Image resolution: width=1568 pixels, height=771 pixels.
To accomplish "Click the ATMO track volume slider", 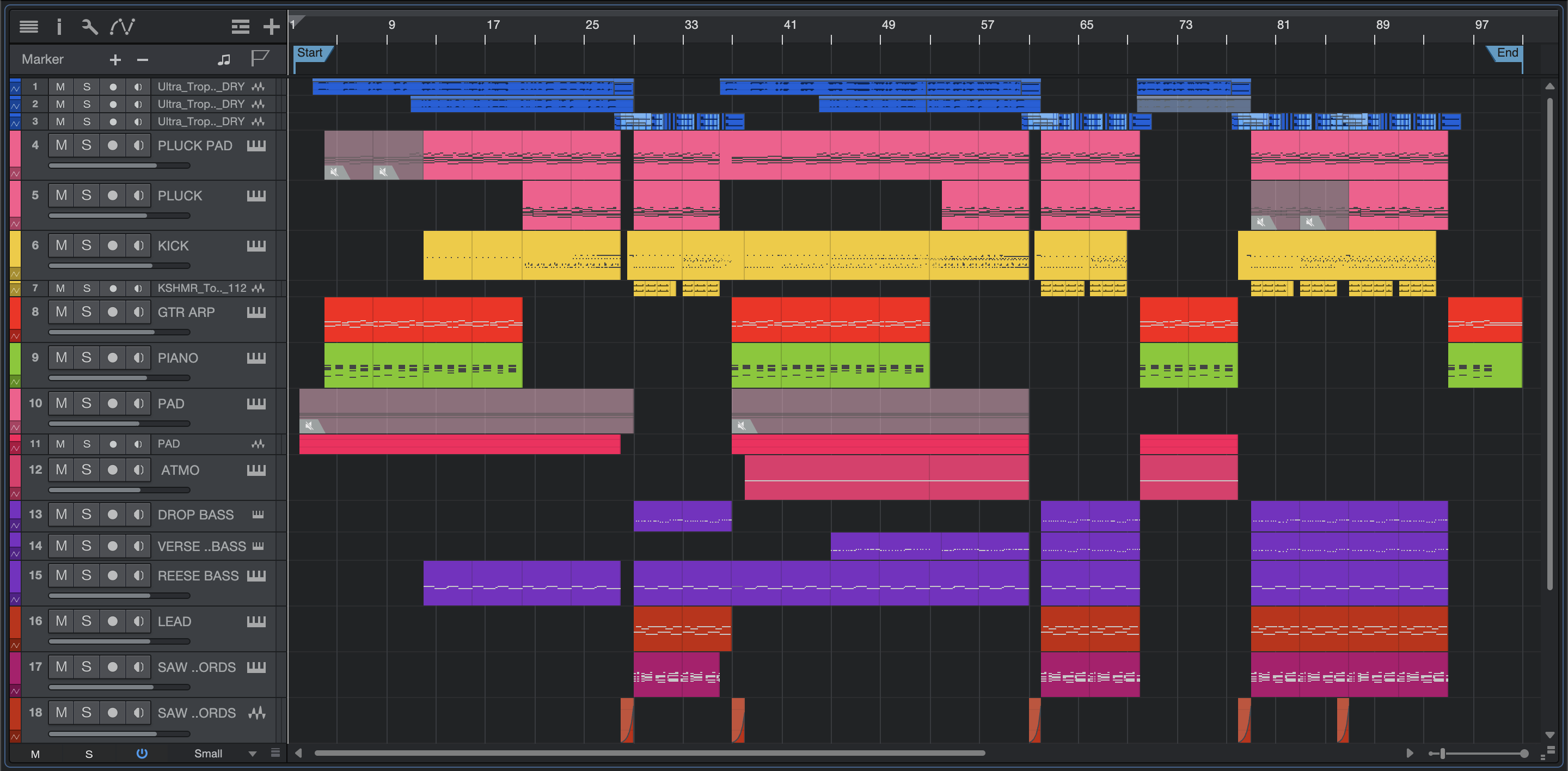I will (119, 490).
